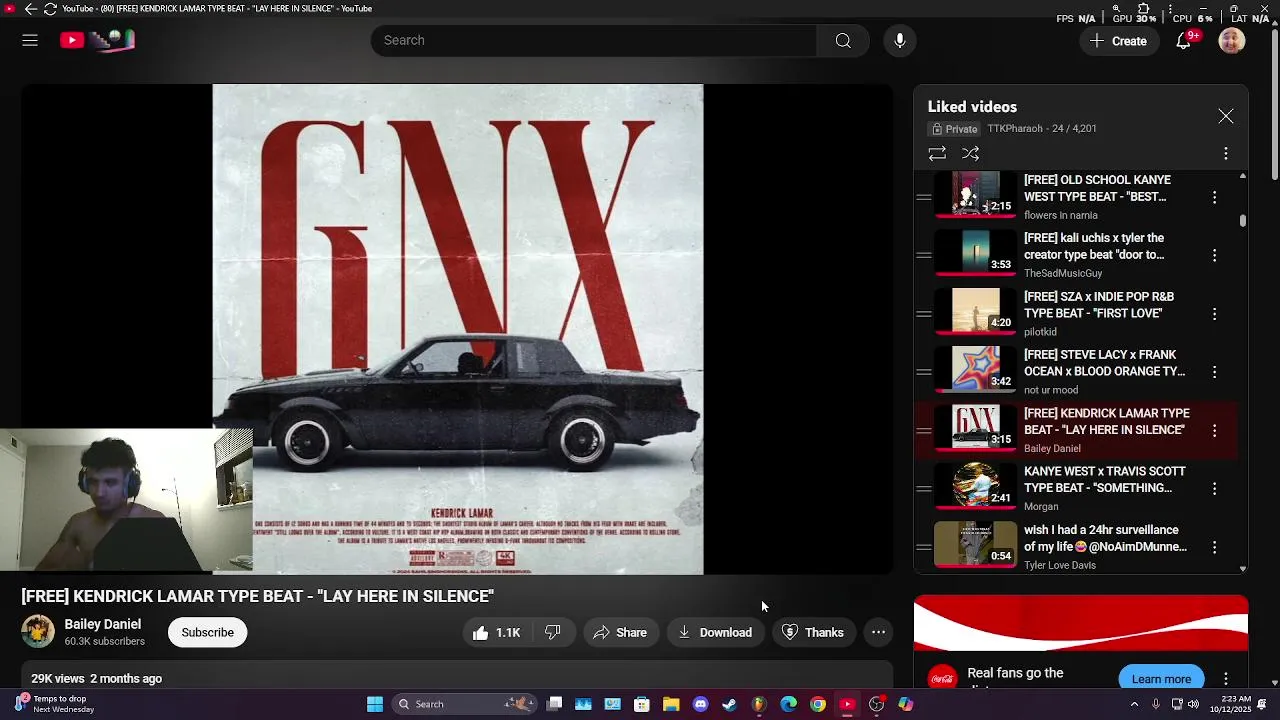Click the Private playlist privacy badge
The height and width of the screenshot is (720, 1280).
coord(955,129)
